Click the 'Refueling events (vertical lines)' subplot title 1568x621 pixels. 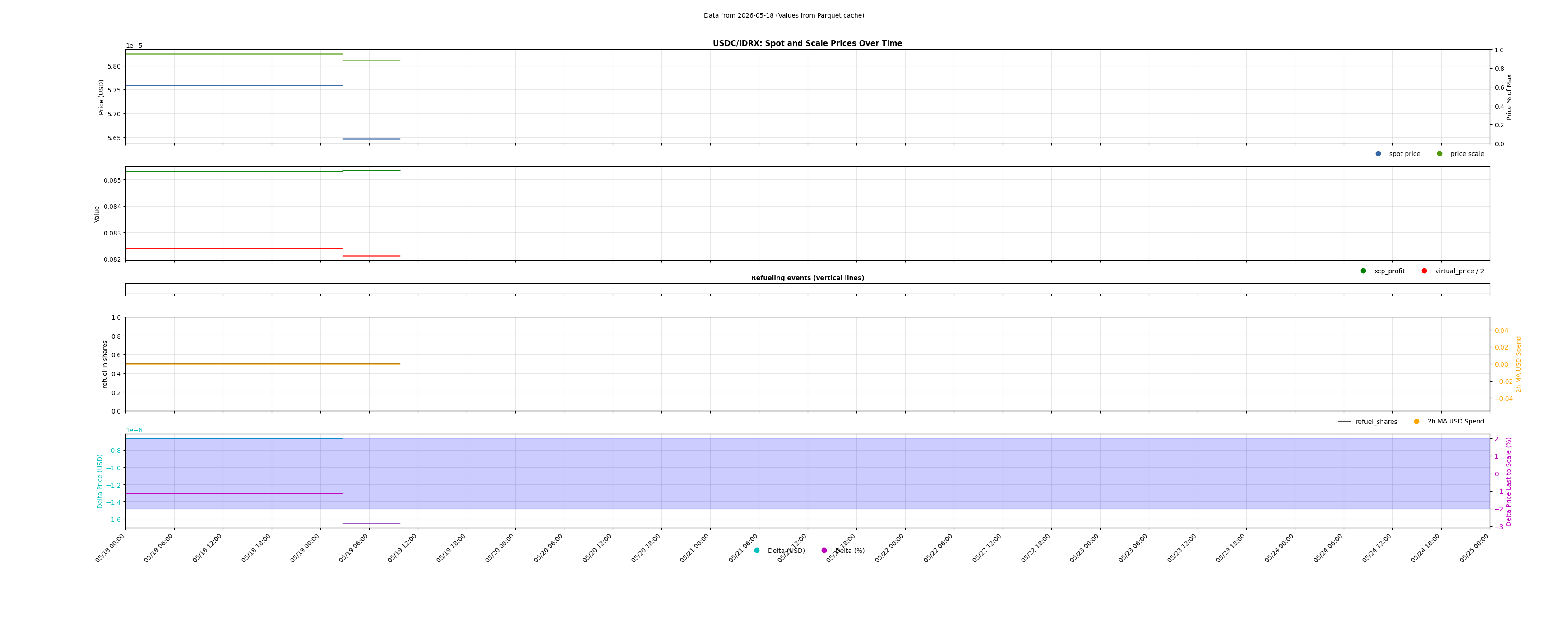(808, 278)
